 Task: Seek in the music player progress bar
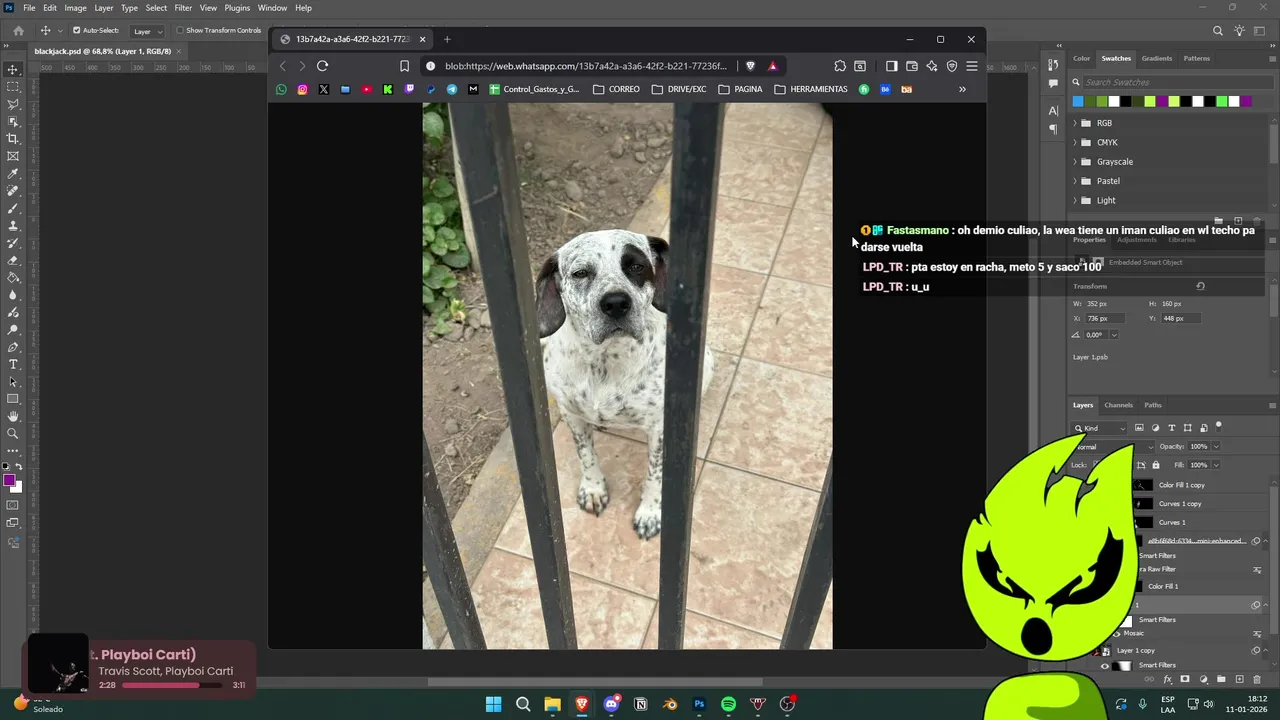point(172,685)
